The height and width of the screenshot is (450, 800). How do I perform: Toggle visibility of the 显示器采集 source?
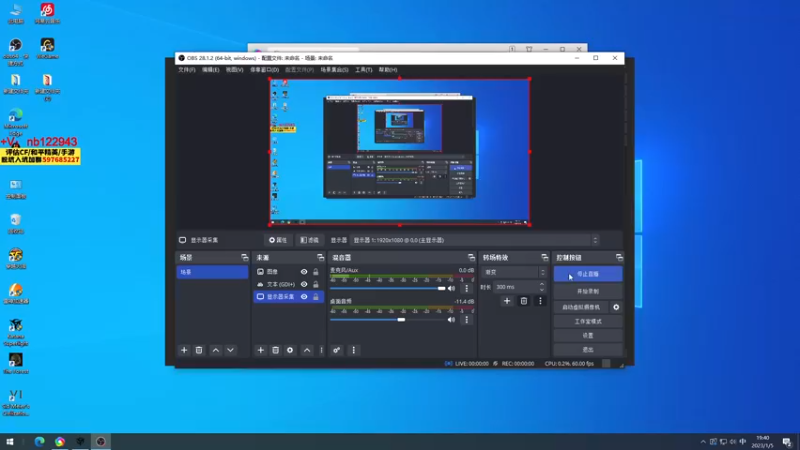point(304,296)
